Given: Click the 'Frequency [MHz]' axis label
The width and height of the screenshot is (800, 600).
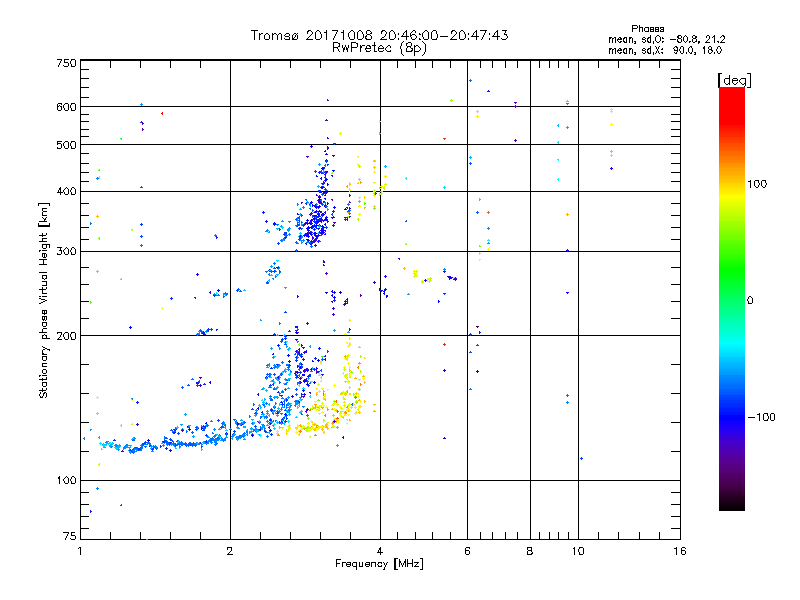Looking at the screenshot, I should [379, 564].
